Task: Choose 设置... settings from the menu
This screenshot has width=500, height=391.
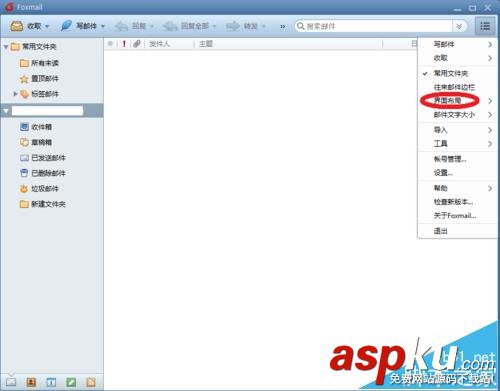Action: [457, 173]
